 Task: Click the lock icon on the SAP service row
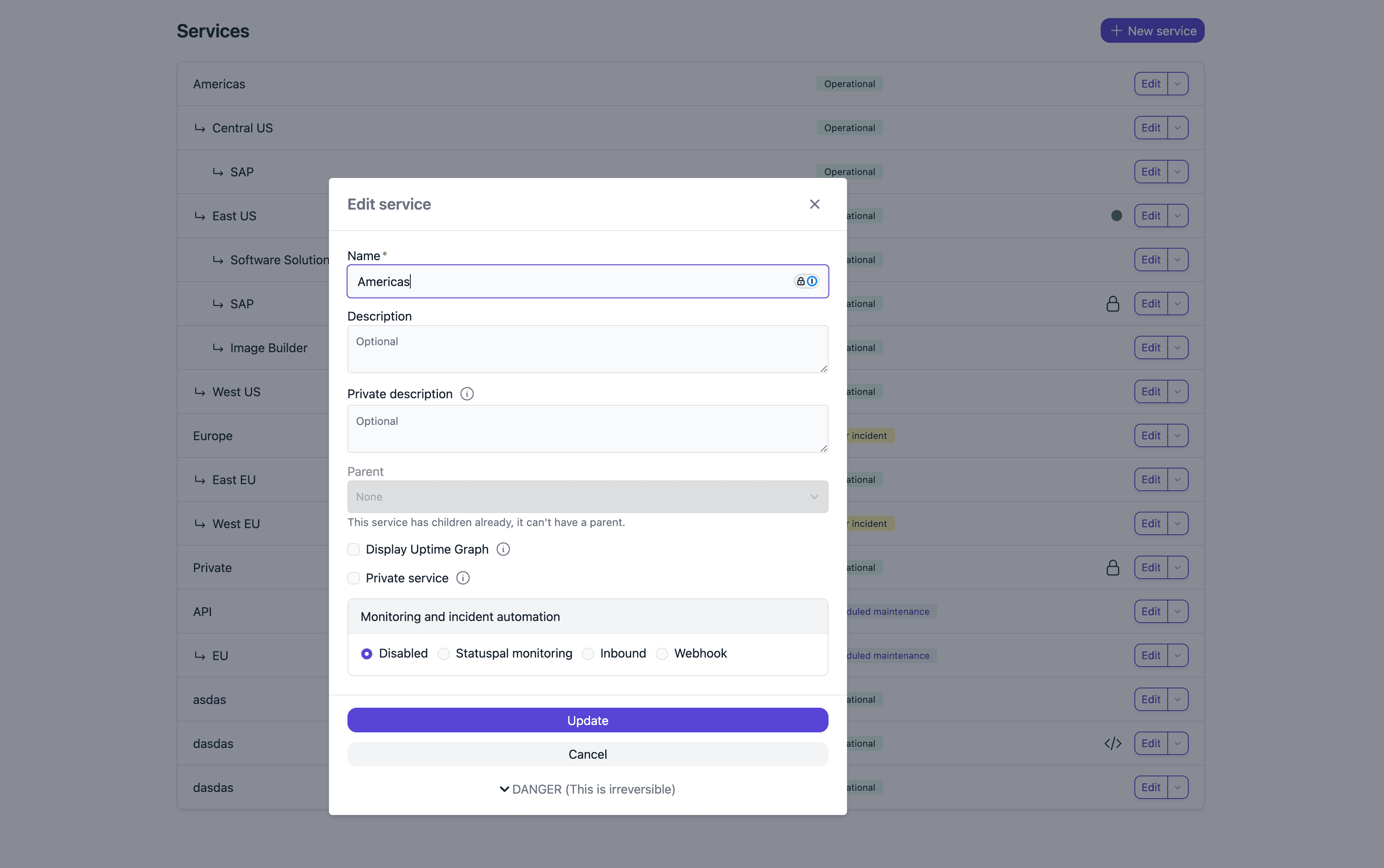[1112, 303]
